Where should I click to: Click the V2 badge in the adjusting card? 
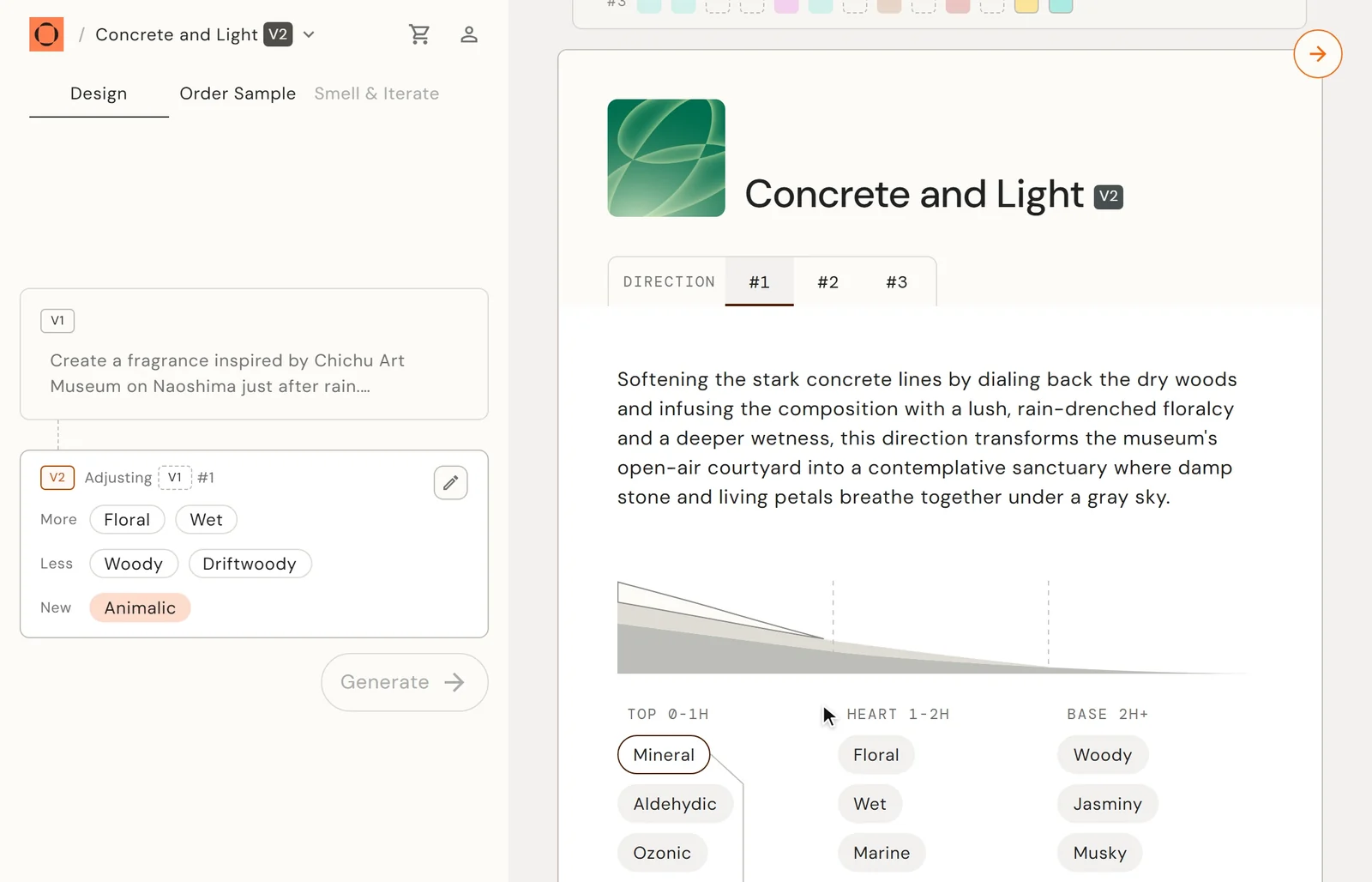(57, 478)
